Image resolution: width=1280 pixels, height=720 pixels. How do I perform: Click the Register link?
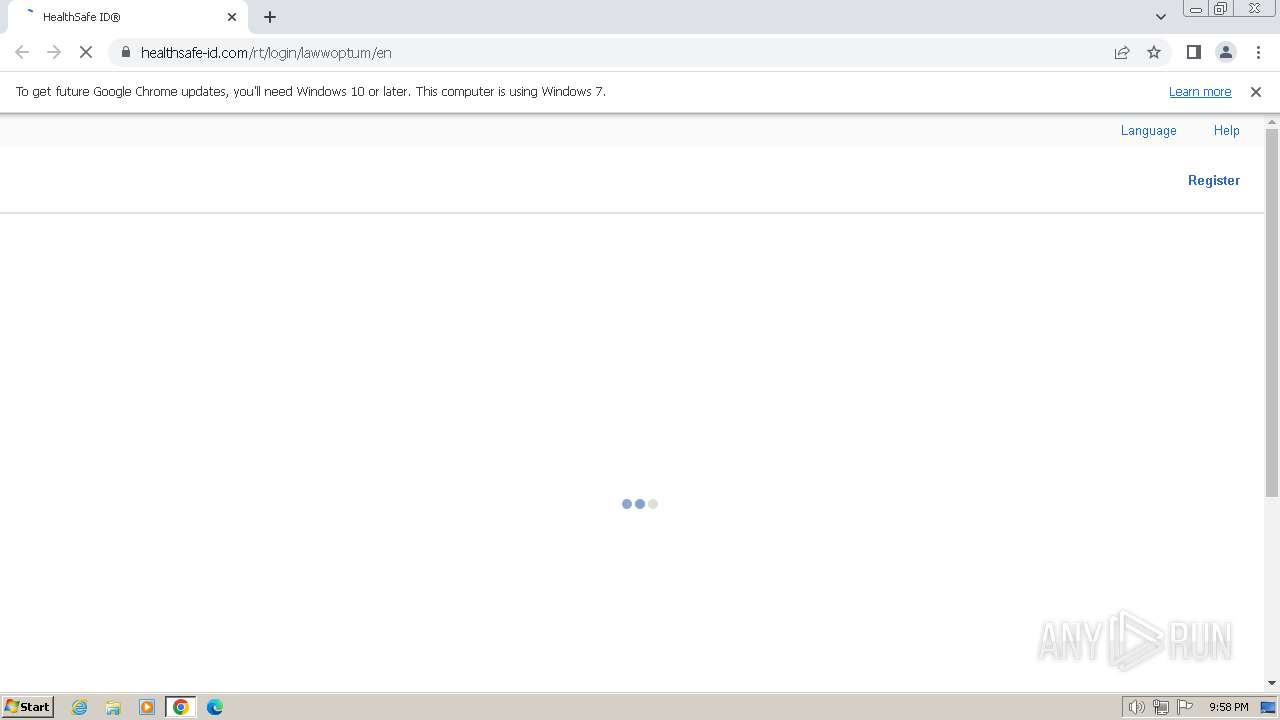(1214, 181)
